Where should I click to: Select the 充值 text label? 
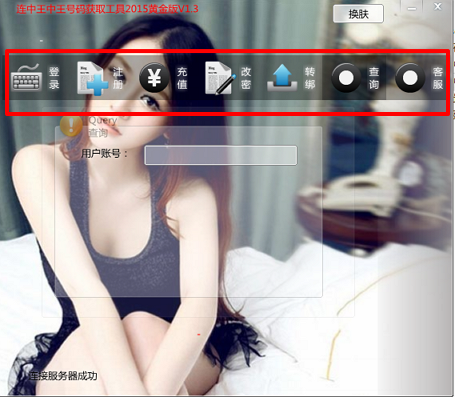tap(182, 78)
